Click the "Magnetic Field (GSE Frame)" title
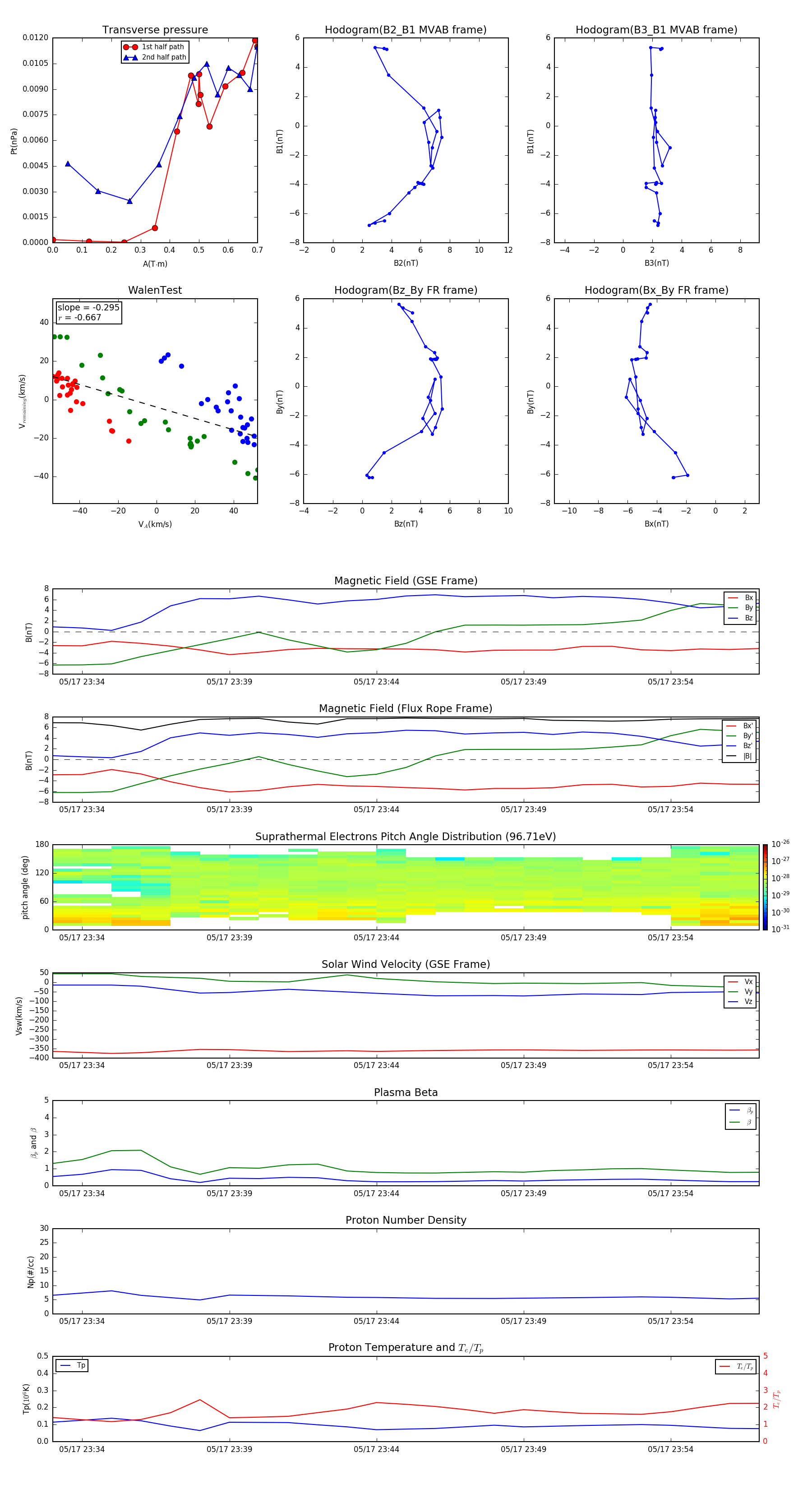Screen dimensions: 812x1489 click(406, 581)
